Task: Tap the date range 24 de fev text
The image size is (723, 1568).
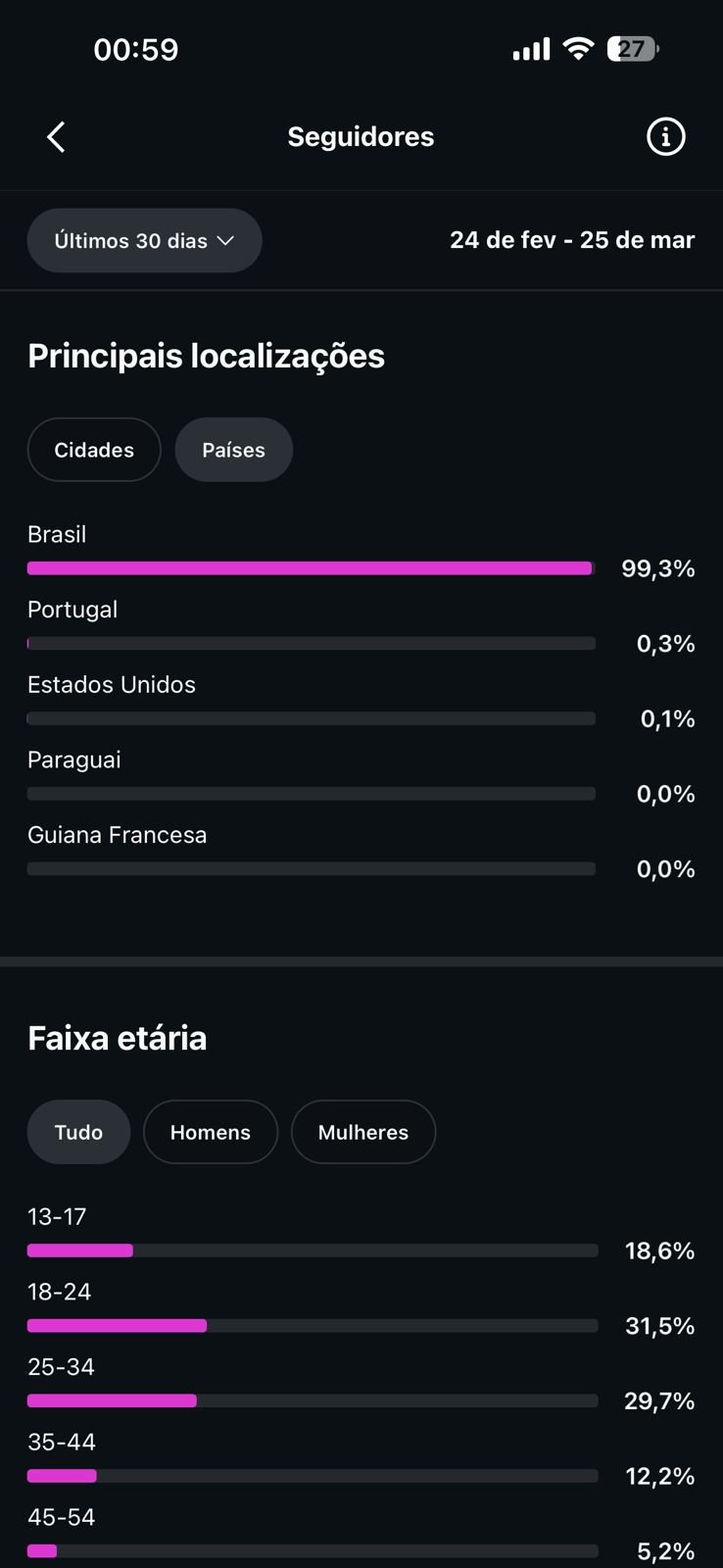Action: [x=503, y=240]
